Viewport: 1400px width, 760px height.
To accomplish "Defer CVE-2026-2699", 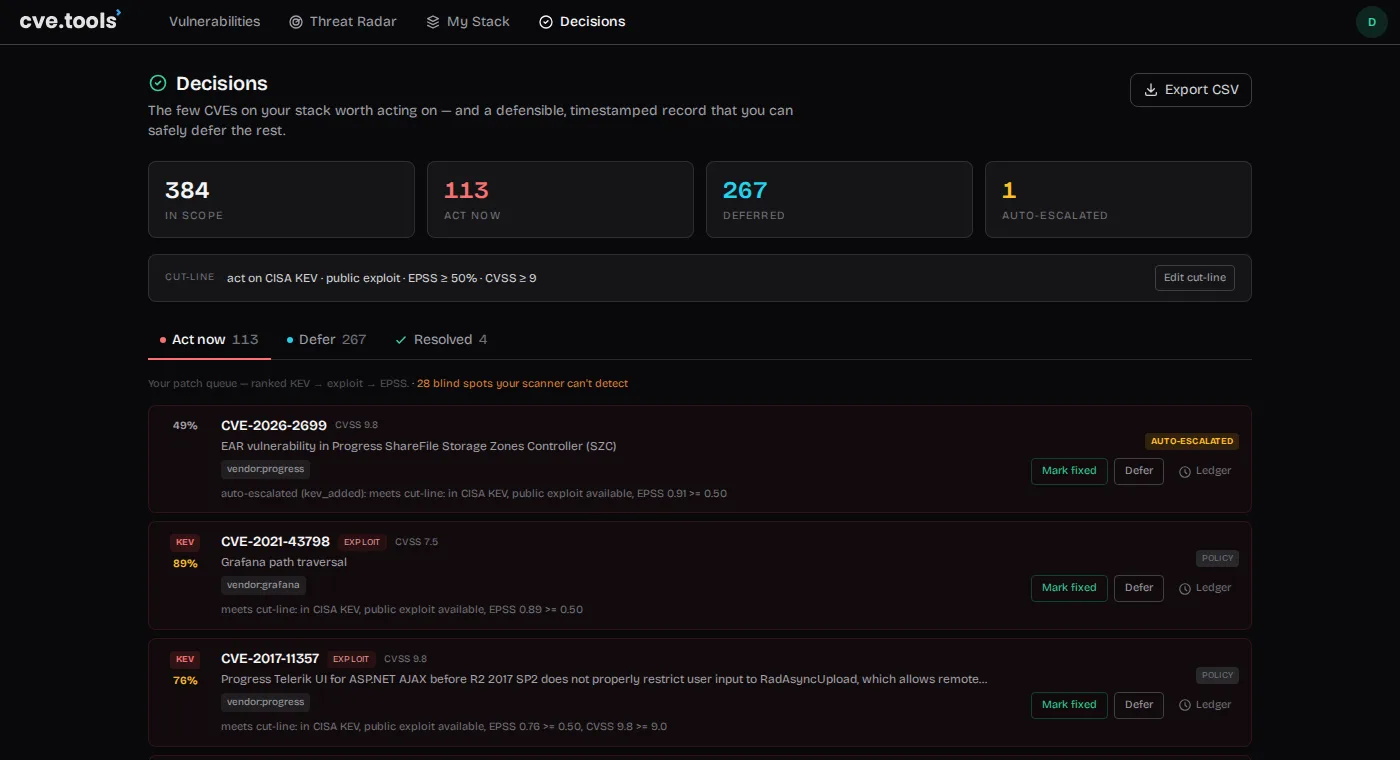I will pyautogui.click(x=1139, y=470).
